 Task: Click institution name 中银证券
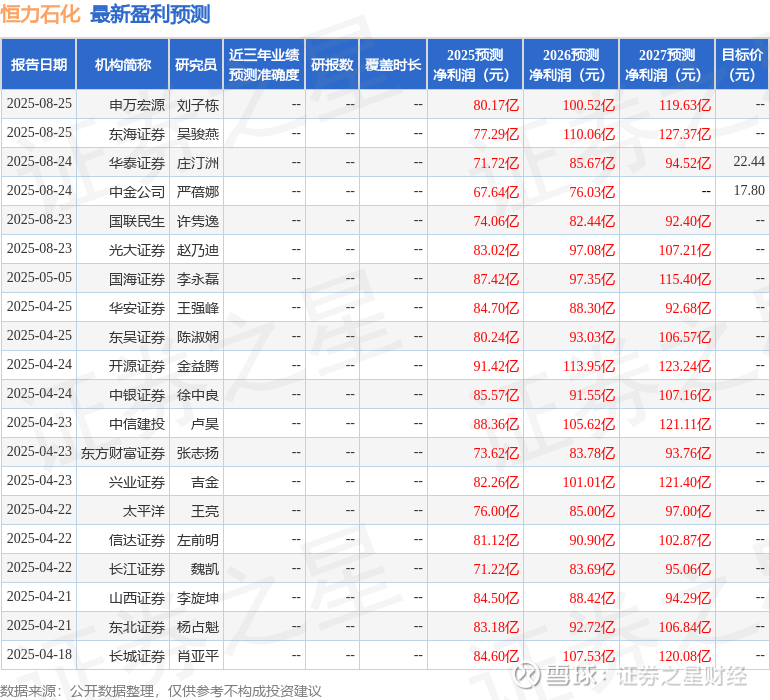tap(137, 395)
